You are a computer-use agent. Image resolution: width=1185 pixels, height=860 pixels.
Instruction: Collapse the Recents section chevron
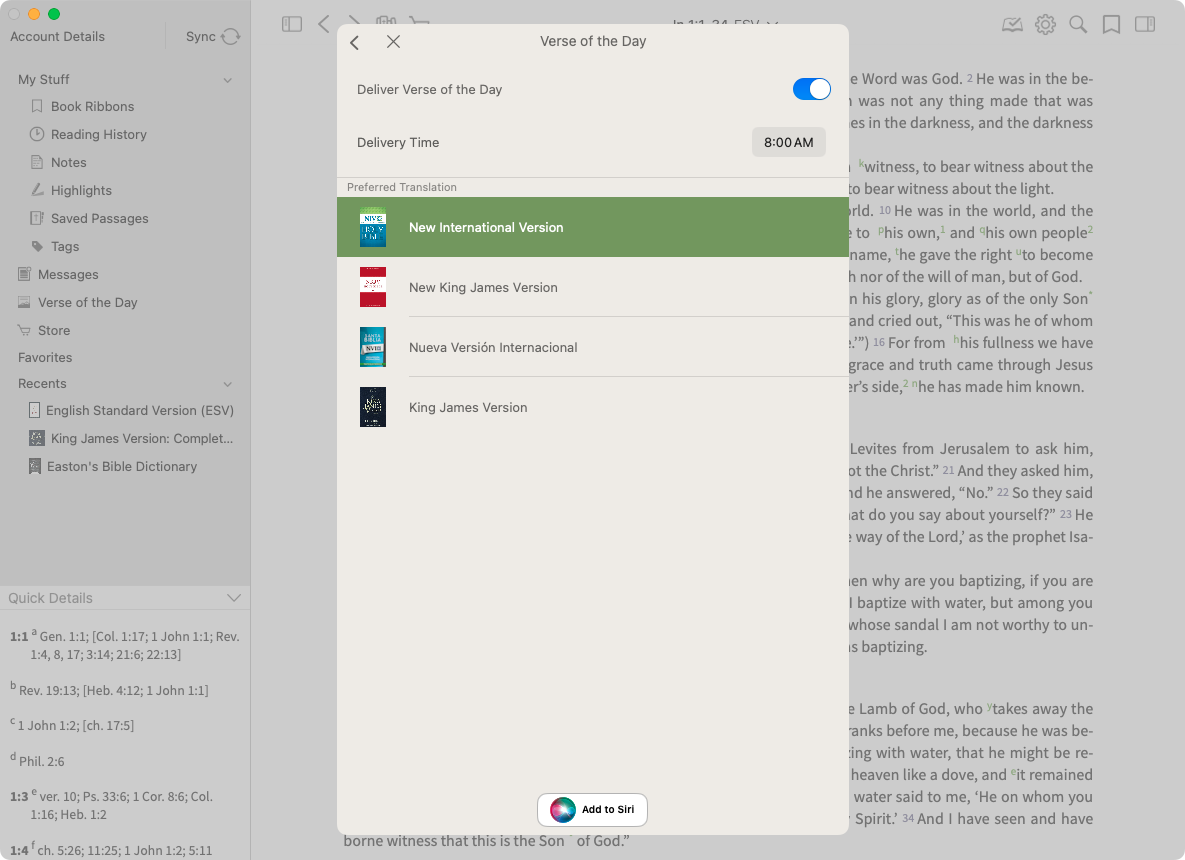coord(227,384)
